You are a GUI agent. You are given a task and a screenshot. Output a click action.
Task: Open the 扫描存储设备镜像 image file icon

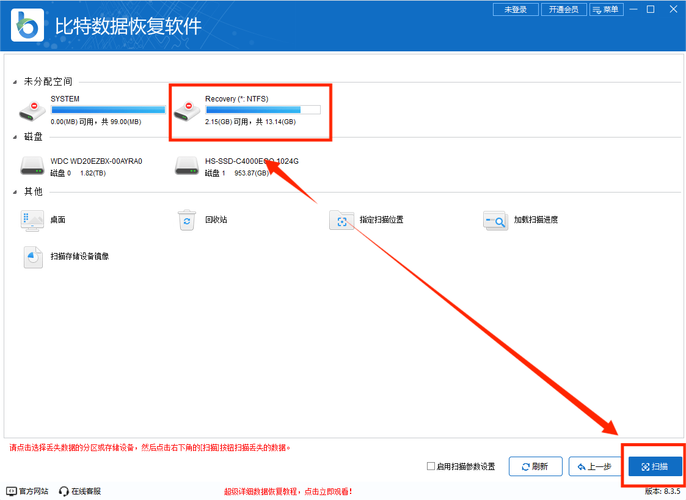pos(33,257)
